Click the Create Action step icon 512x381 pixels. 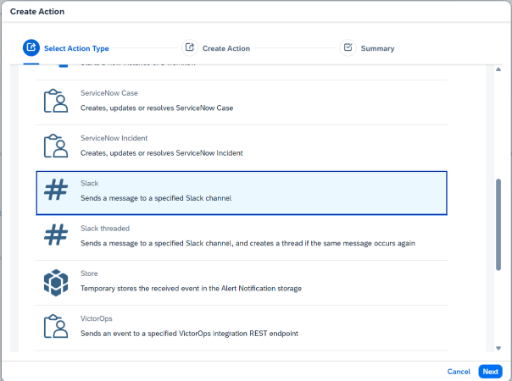coord(189,47)
